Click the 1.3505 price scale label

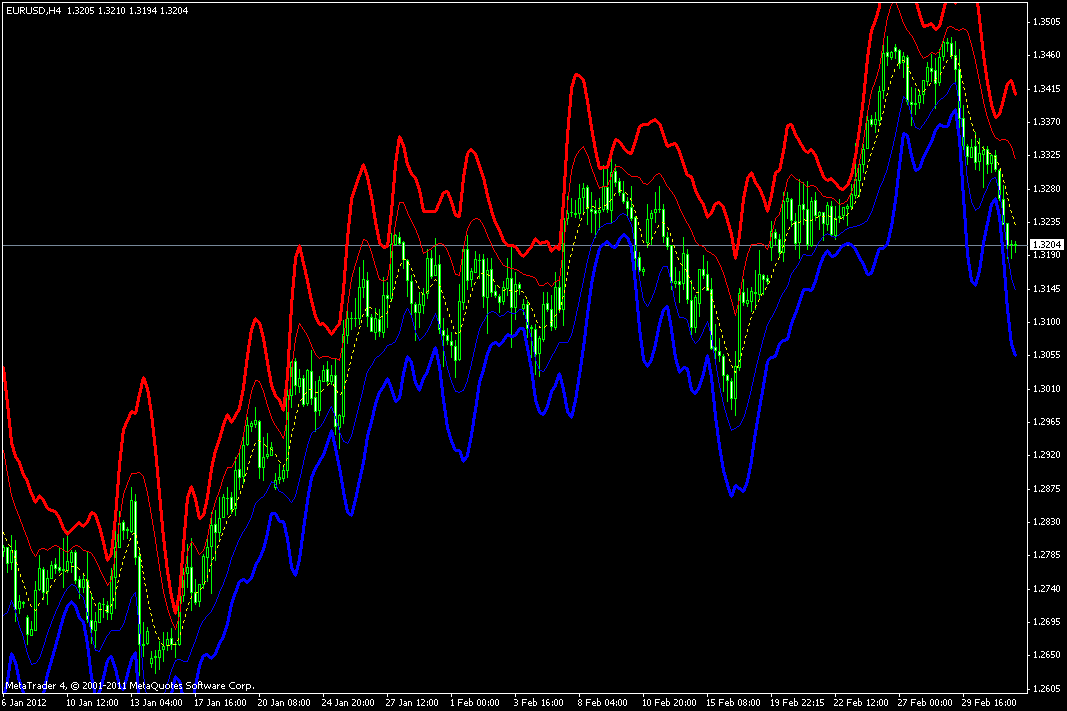(1046, 22)
